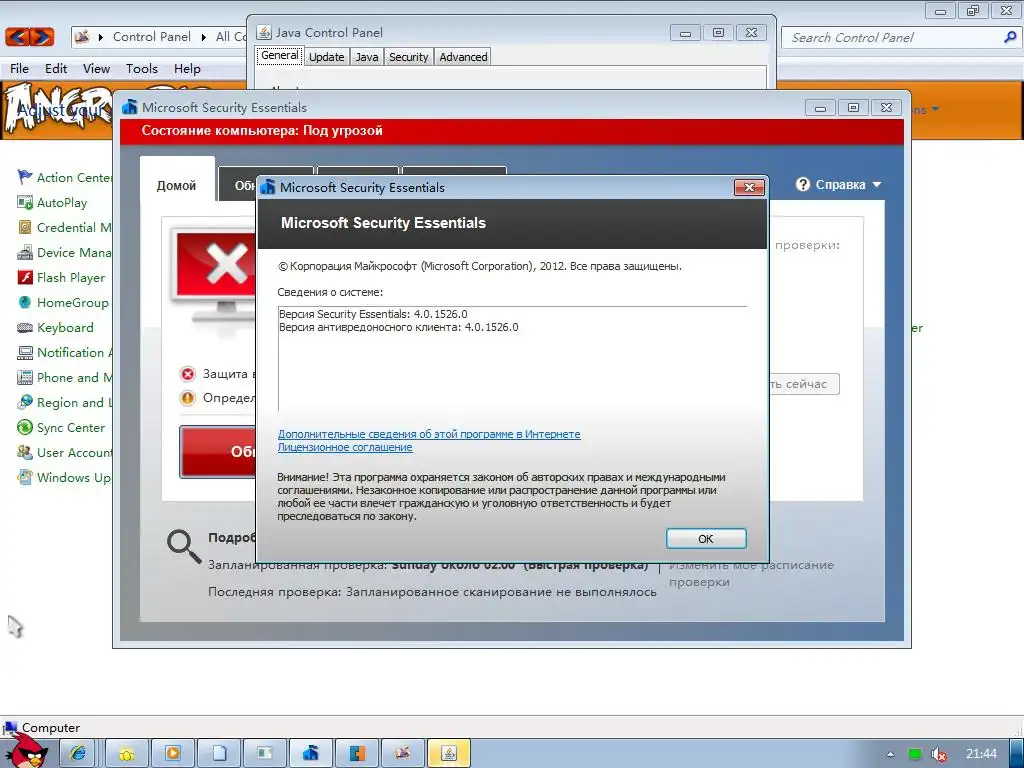Click the 21:44 taskbar clock

(981, 754)
